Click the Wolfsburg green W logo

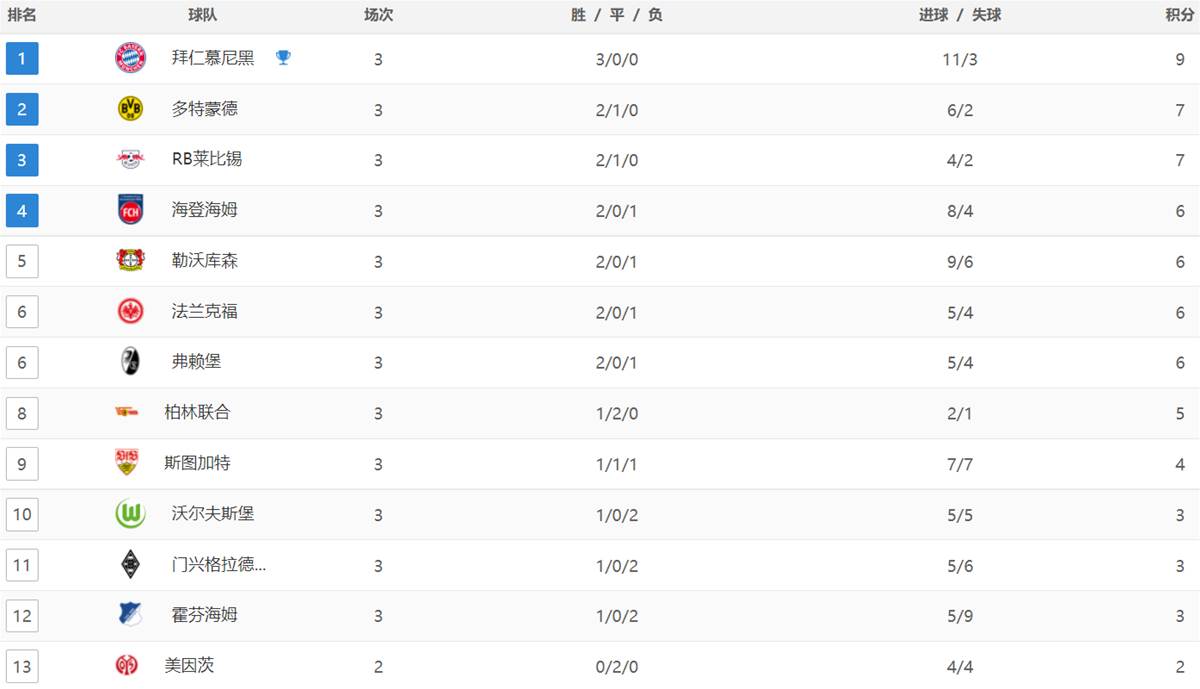130,514
